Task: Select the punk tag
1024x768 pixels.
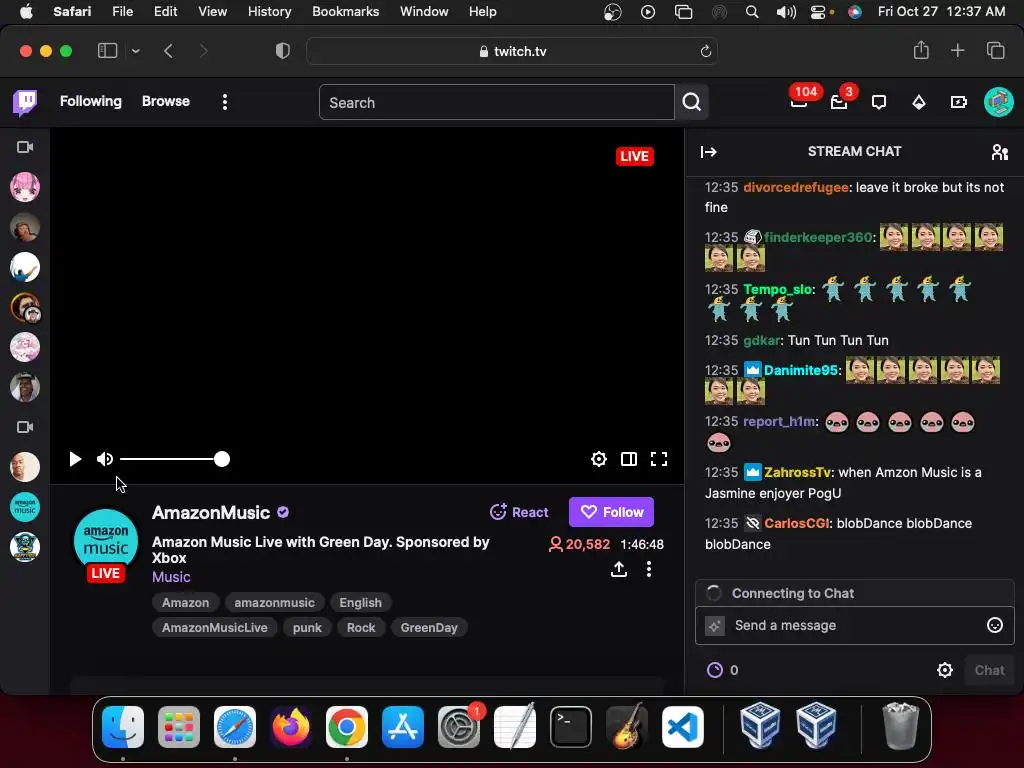Action: [307, 628]
